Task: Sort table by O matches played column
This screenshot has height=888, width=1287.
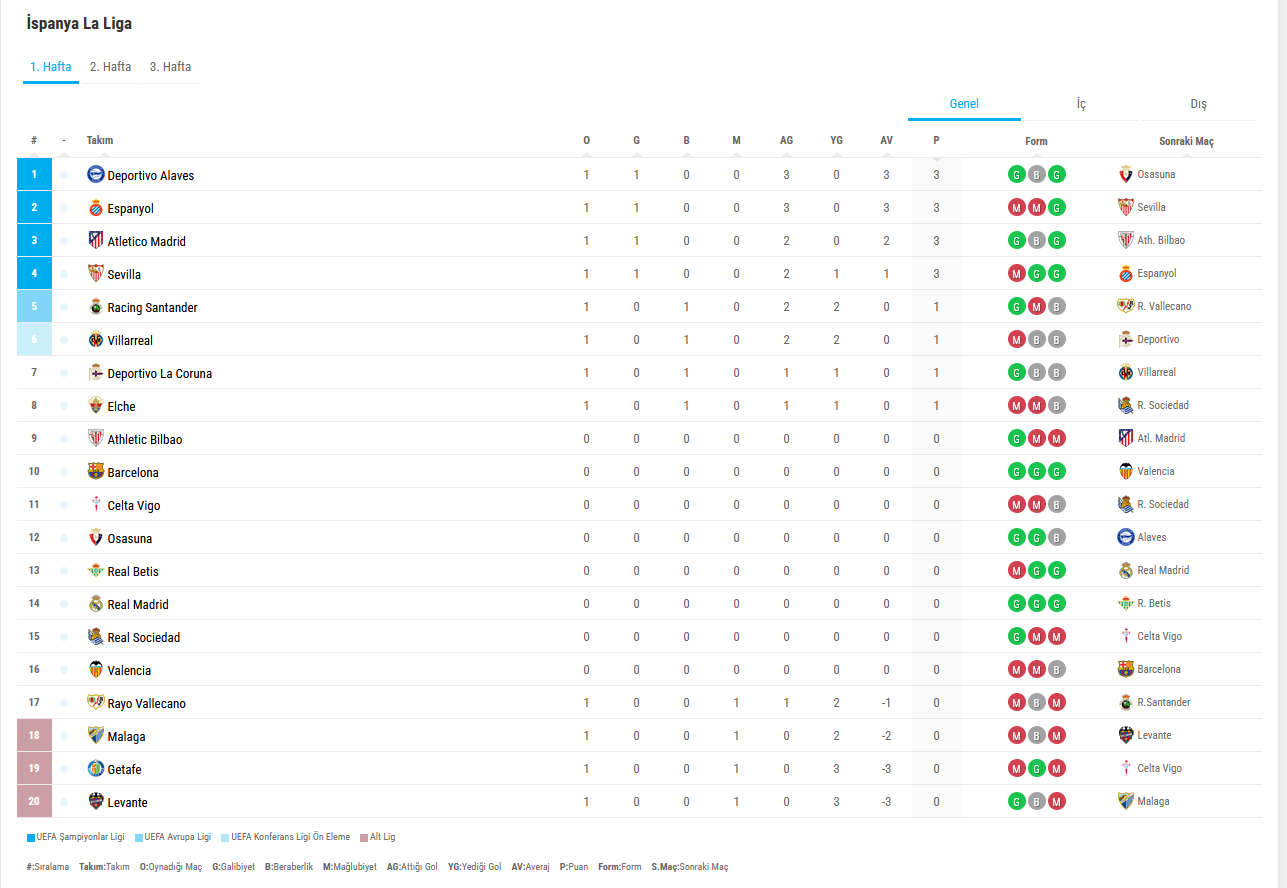Action: (x=587, y=140)
